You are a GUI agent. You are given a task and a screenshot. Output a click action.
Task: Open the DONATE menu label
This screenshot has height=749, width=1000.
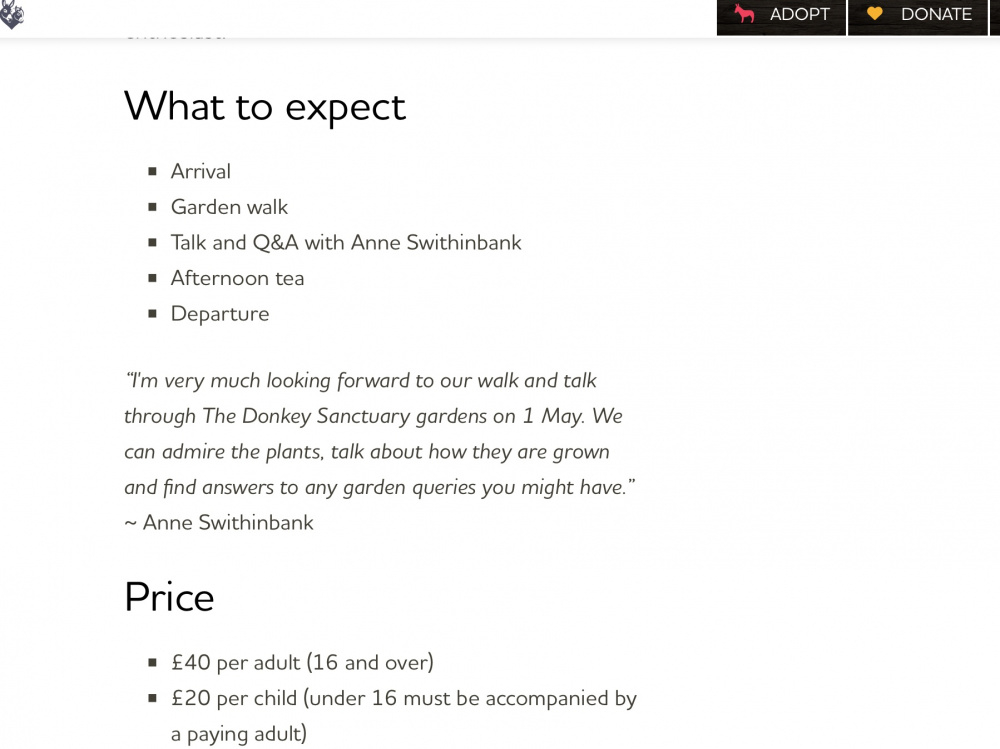pyautogui.click(x=936, y=14)
